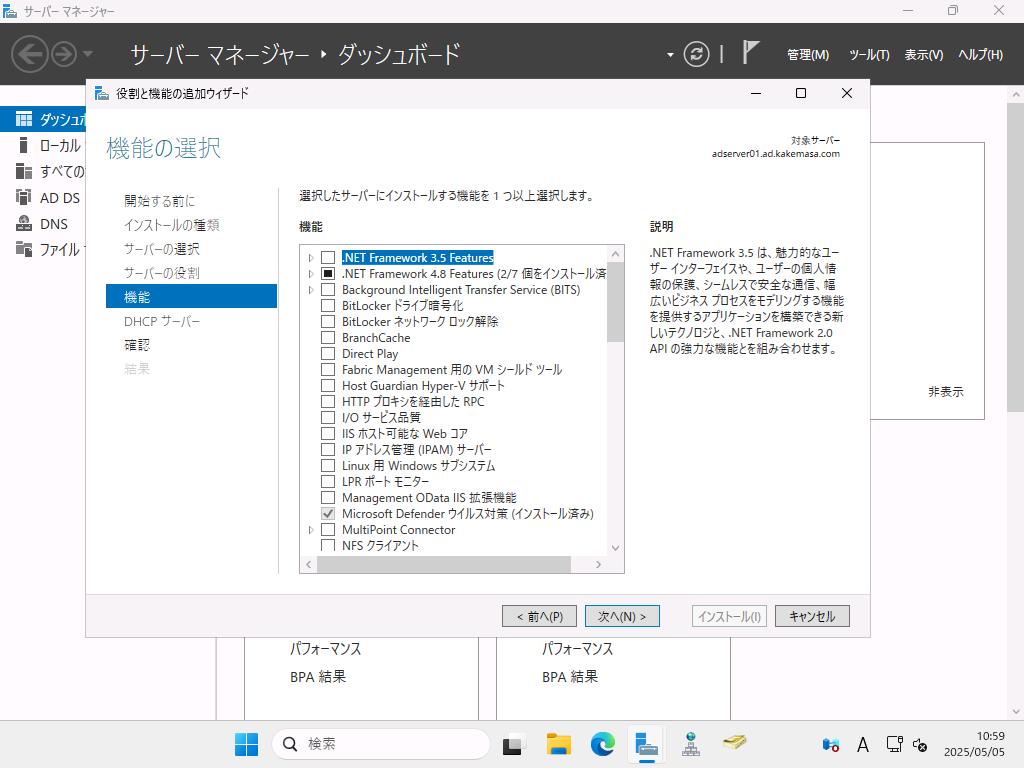Check the BranchCache feature

pyautogui.click(x=328, y=338)
